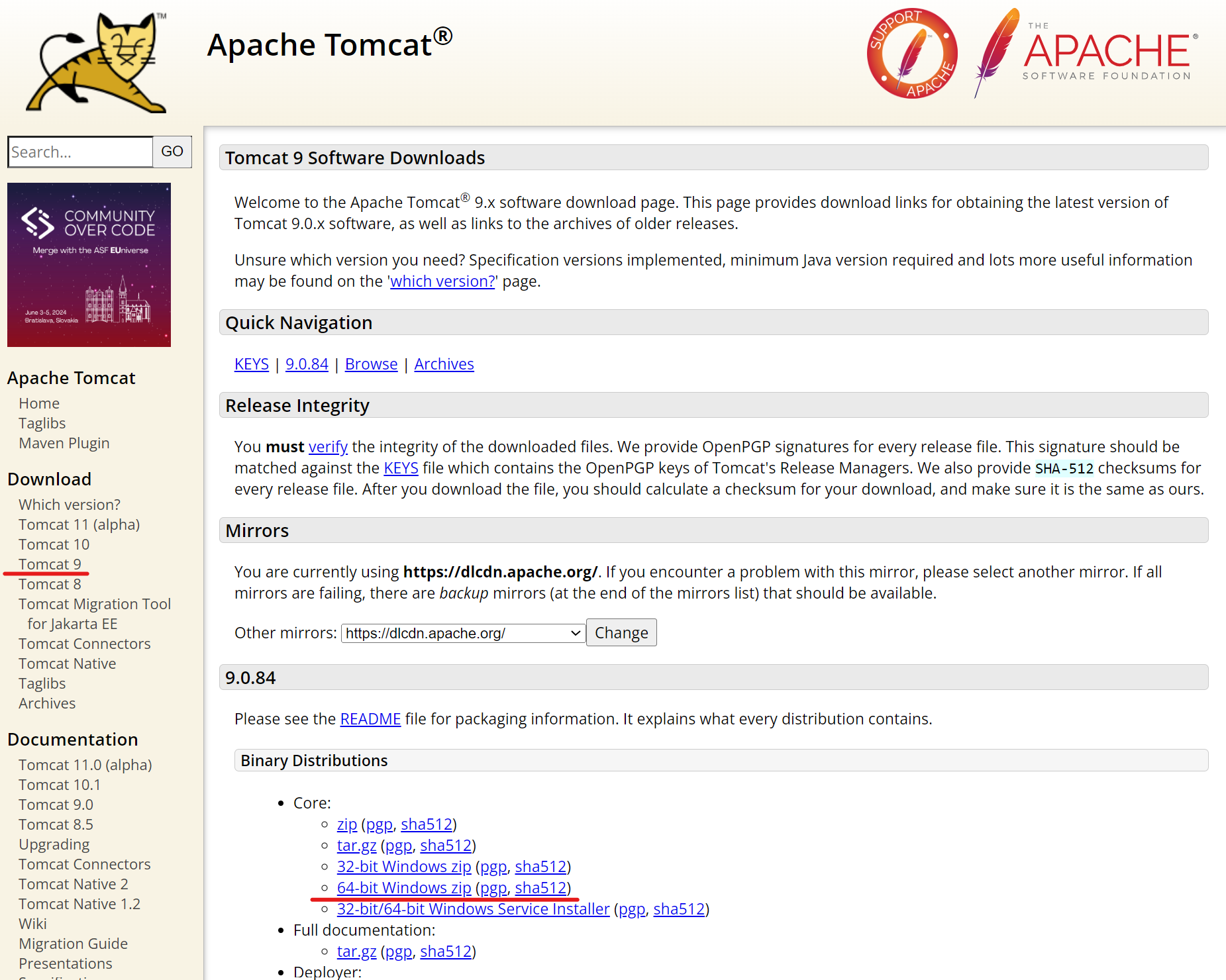Open Taglibs under Apache Tomcat
Screen dimensions: 1226x980
(42, 423)
